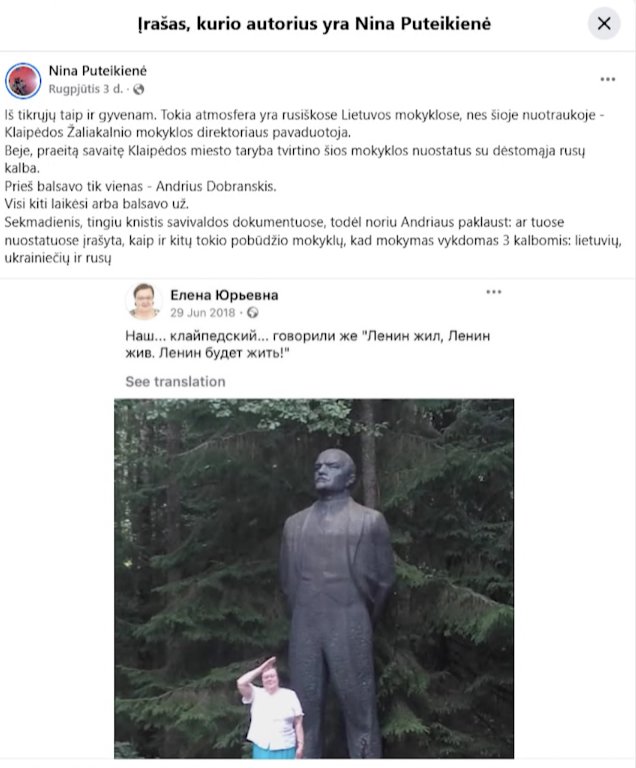Open Nina Puteikienė's profile picture
This screenshot has height=768, width=636.
click(x=23, y=80)
